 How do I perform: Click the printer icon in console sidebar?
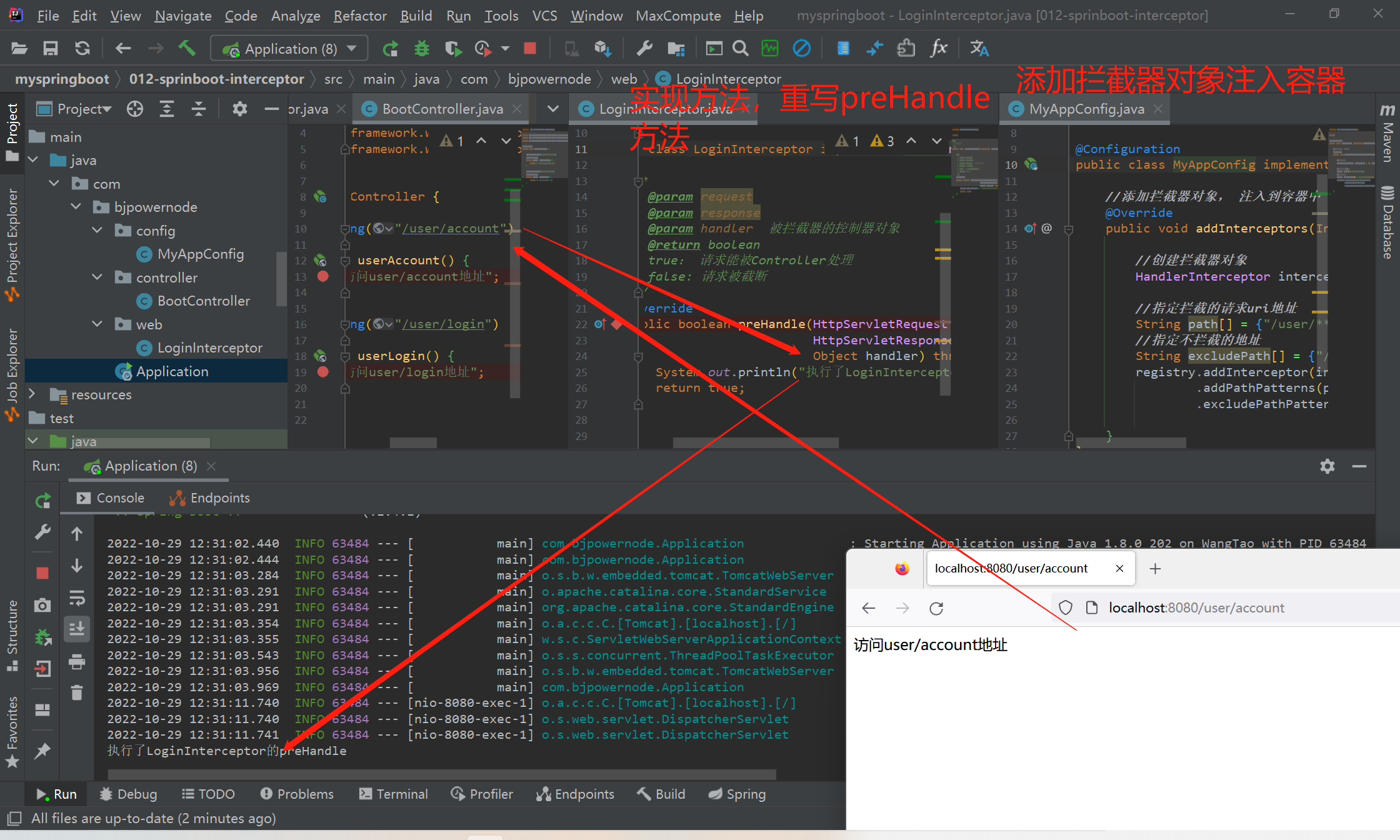77,661
